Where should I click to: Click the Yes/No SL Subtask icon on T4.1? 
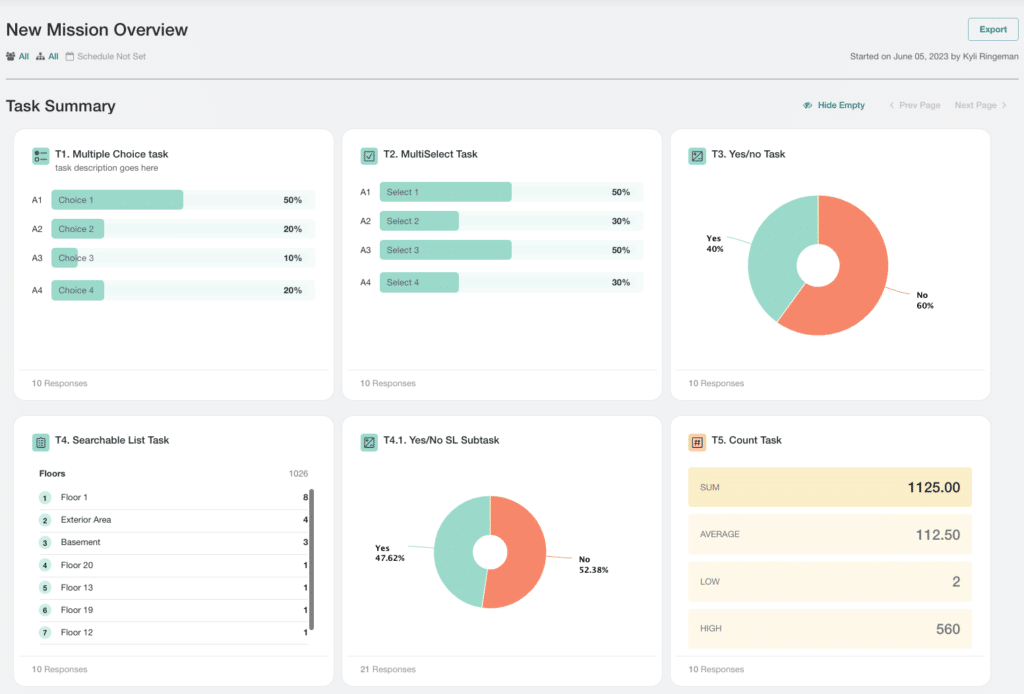[368, 440]
